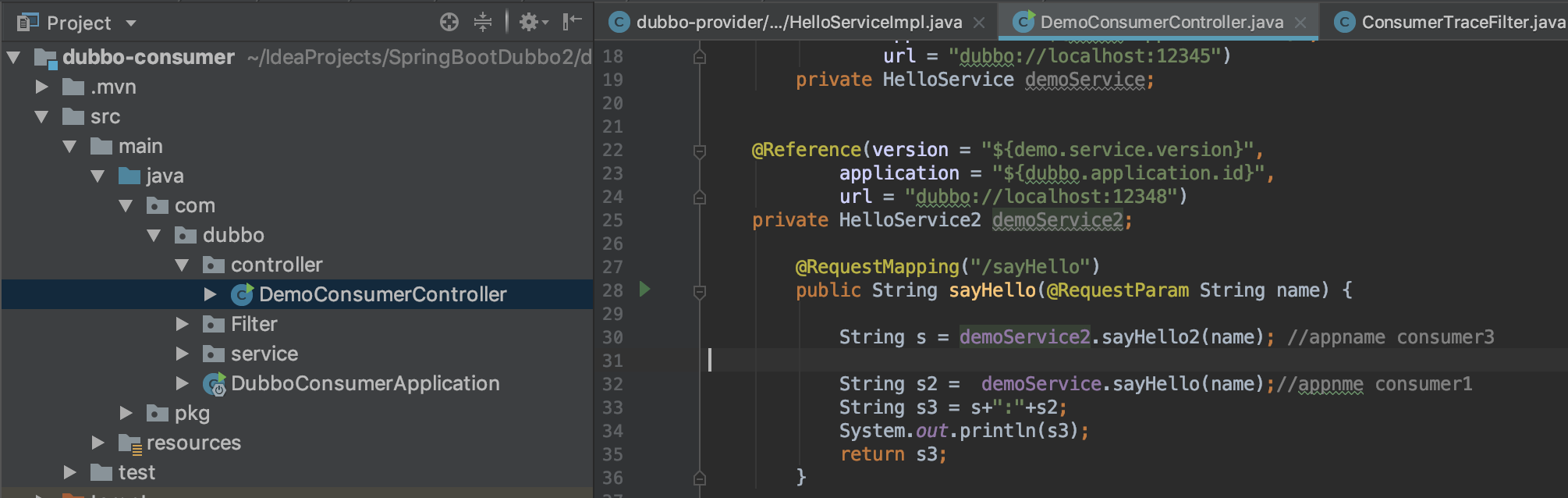Viewport: 1568px width, 498px height.
Task: Toggle code fold marker on sayHello method line
Action: [x=700, y=292]
